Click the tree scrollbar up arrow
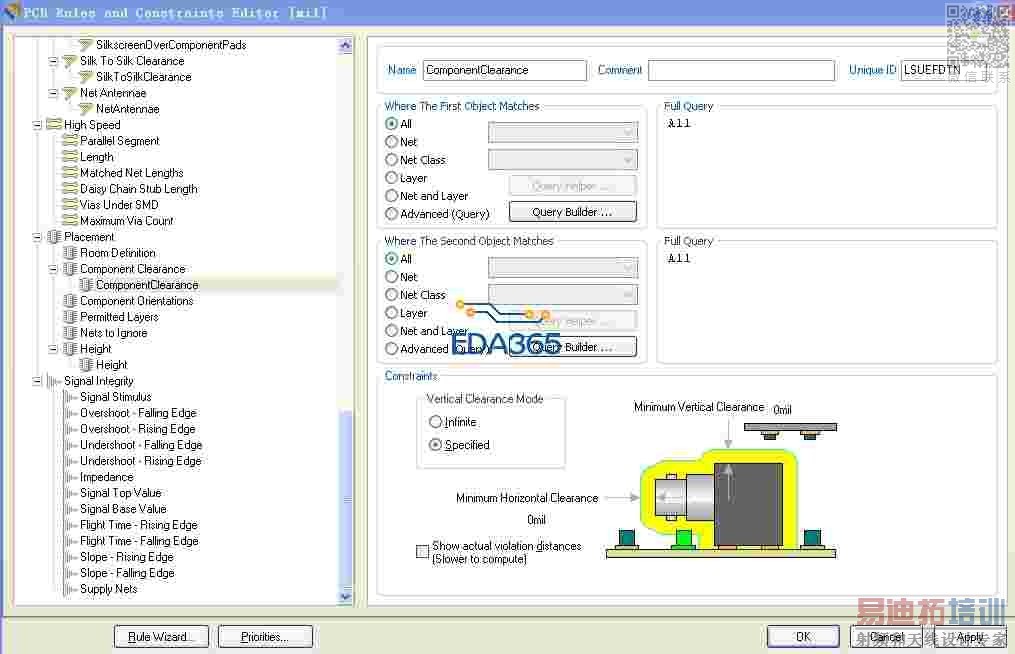1015x654 pixels. [x=345, y=45]
